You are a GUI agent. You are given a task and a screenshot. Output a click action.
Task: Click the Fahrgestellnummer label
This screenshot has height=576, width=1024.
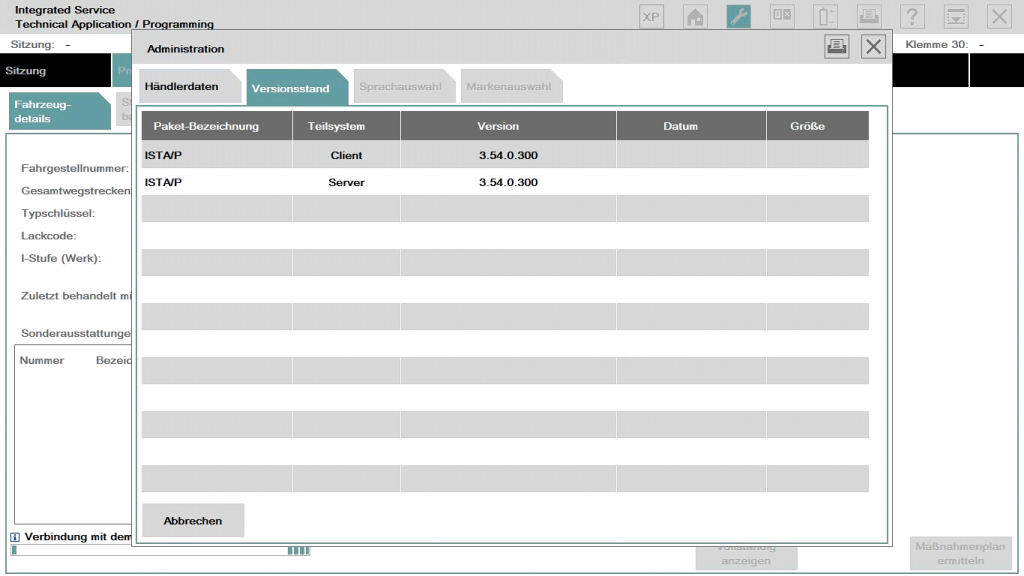pyautogui.click(x=74, y=168)
